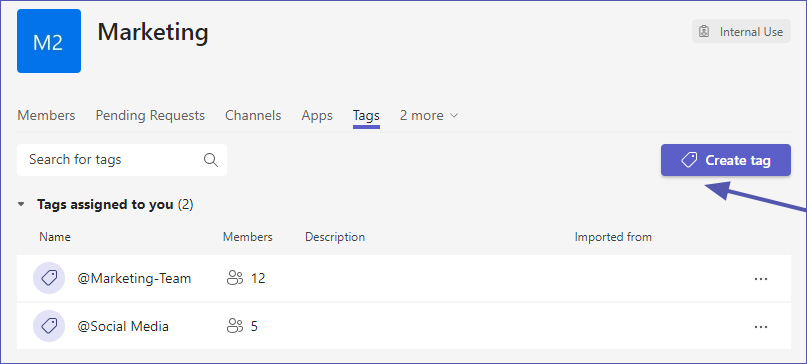The height and width of the screenshot is (364, 807).
Task: Click the tag icon beside @Marketing-Team
Action: 49,278
